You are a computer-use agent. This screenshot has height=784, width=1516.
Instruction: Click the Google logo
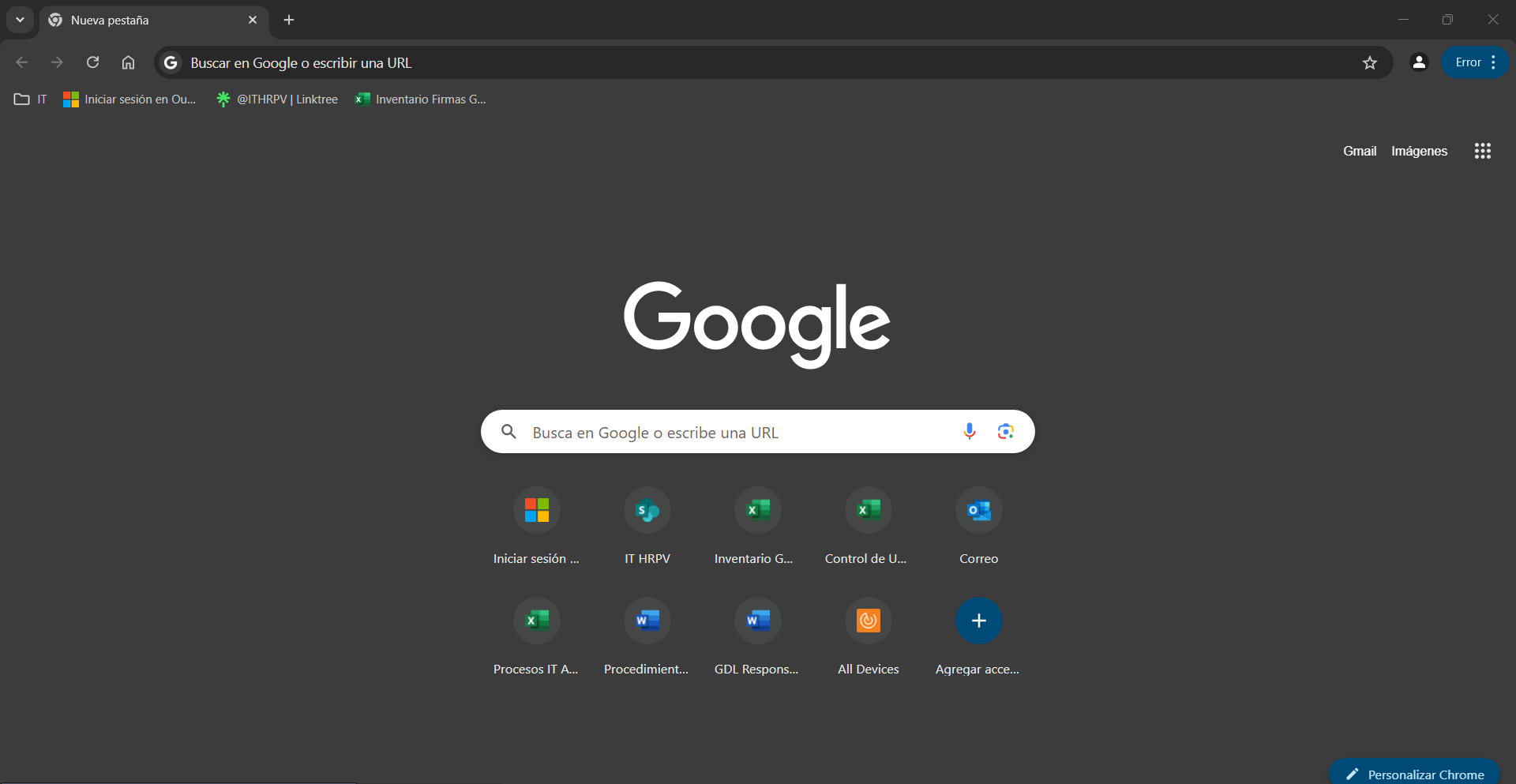[757, 324]
